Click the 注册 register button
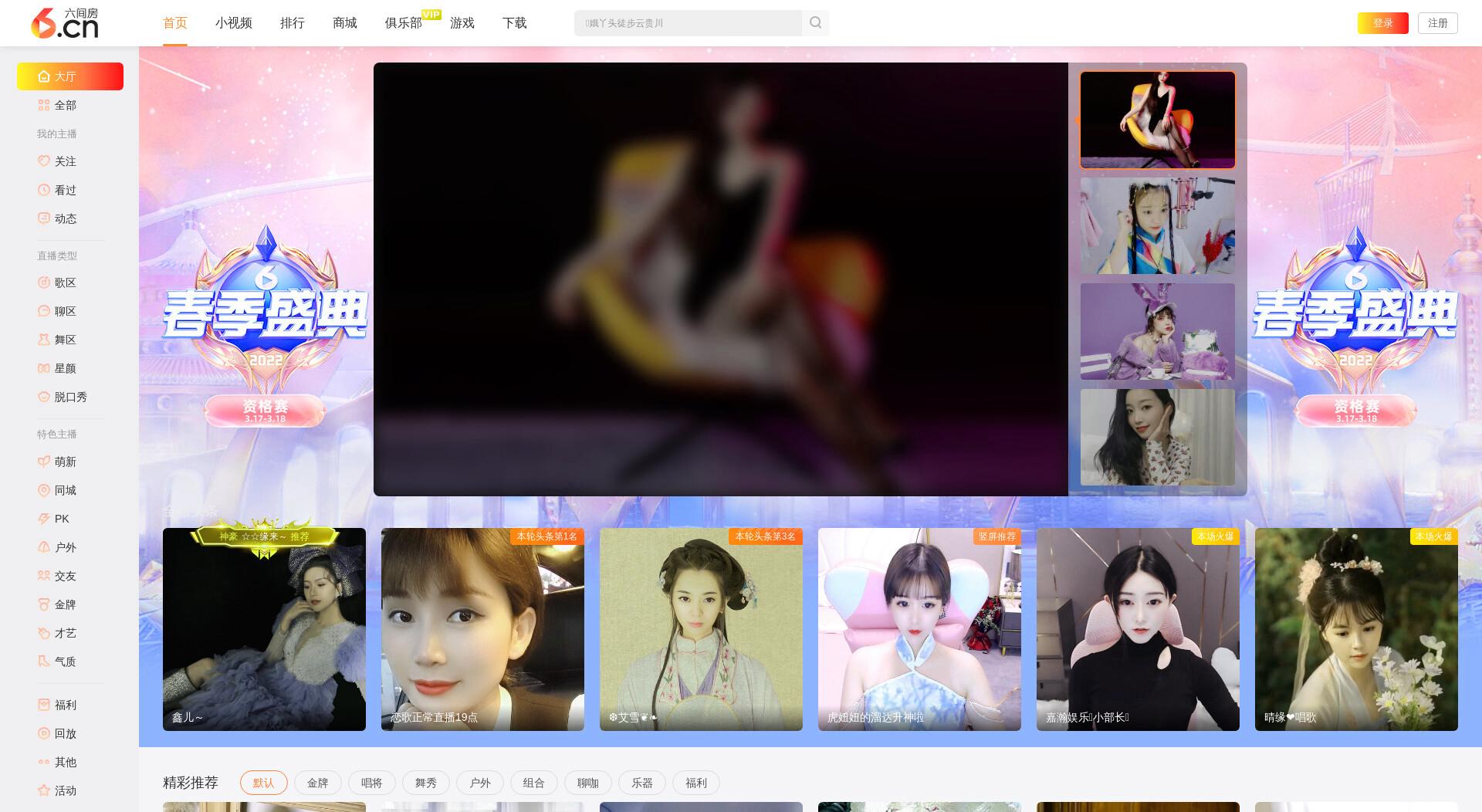Viewport: 1482px width, 812px height. (1438, 23)
